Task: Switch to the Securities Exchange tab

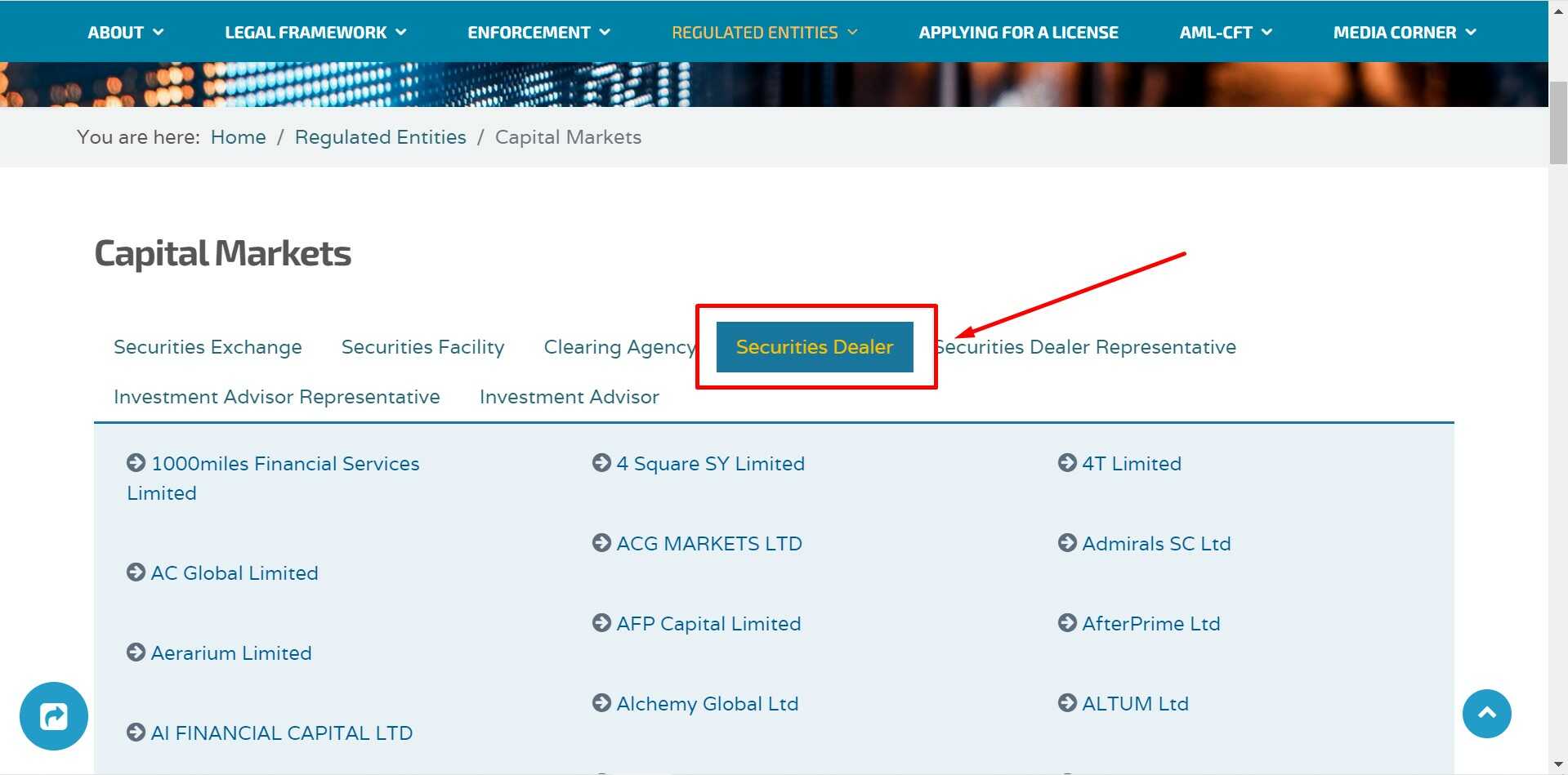Action: [x=208, y=347]
